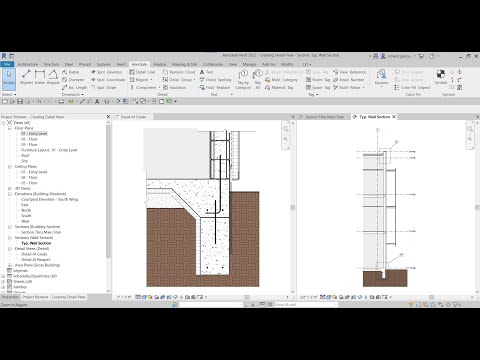The height and width of the screenshot is (360, 480).
Task: Expand Schedules/Quantities node
Action: (3, 276)
